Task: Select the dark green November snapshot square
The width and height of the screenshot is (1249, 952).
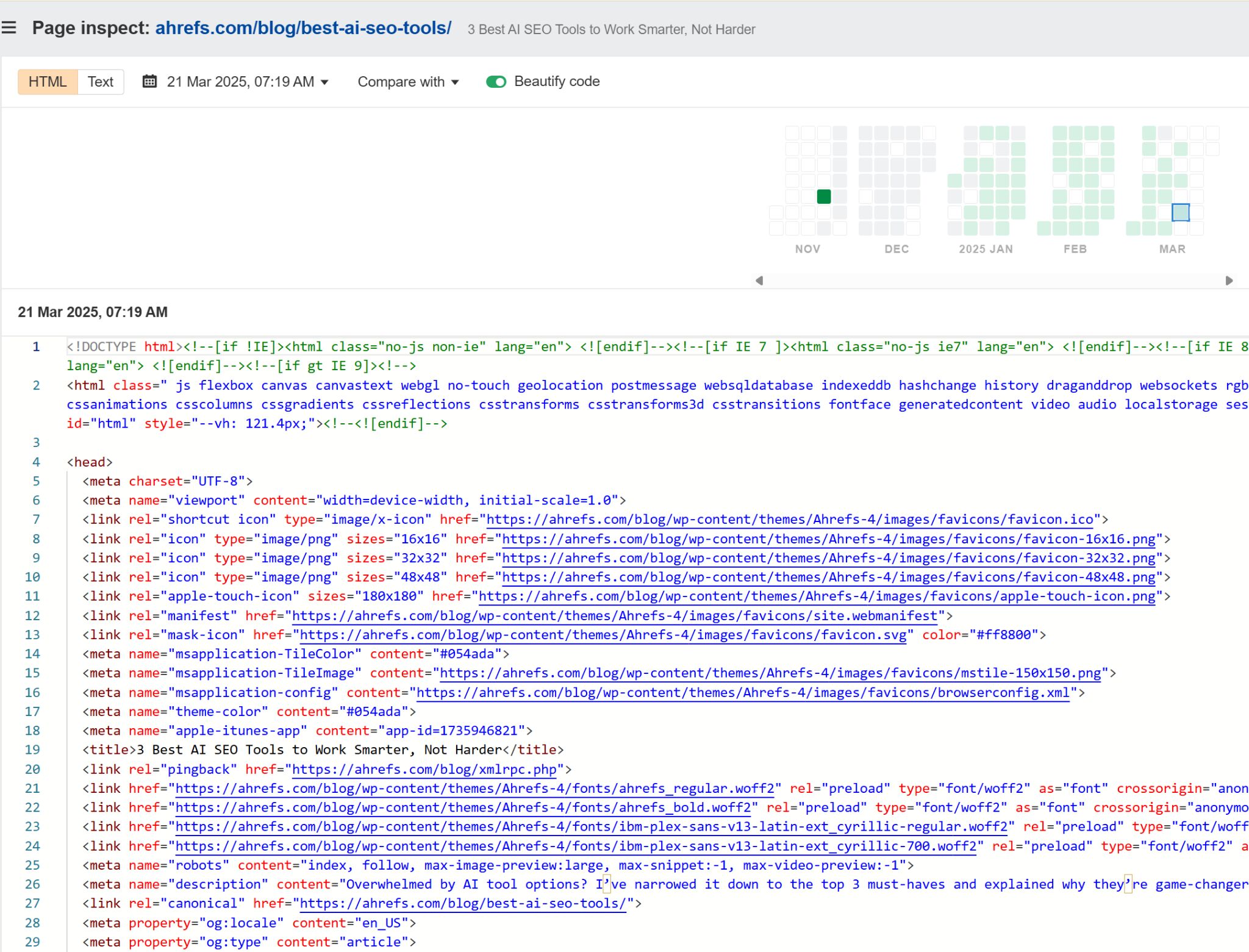Action: pyautogui.click(x=823, y=196)
